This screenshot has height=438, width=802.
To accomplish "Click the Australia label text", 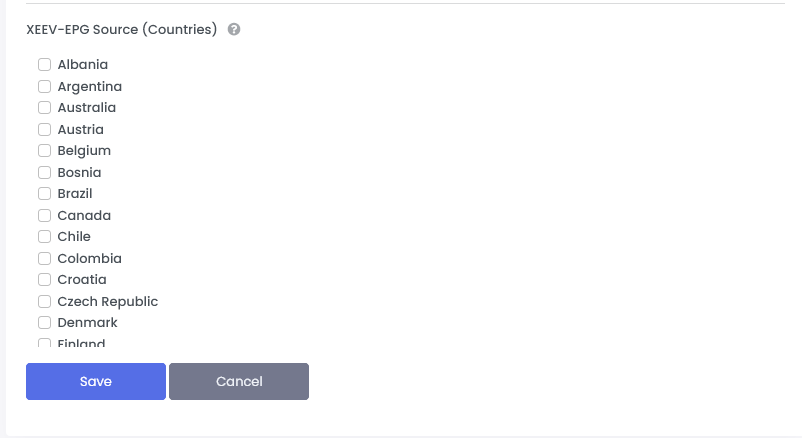I will tap(87, 108).
